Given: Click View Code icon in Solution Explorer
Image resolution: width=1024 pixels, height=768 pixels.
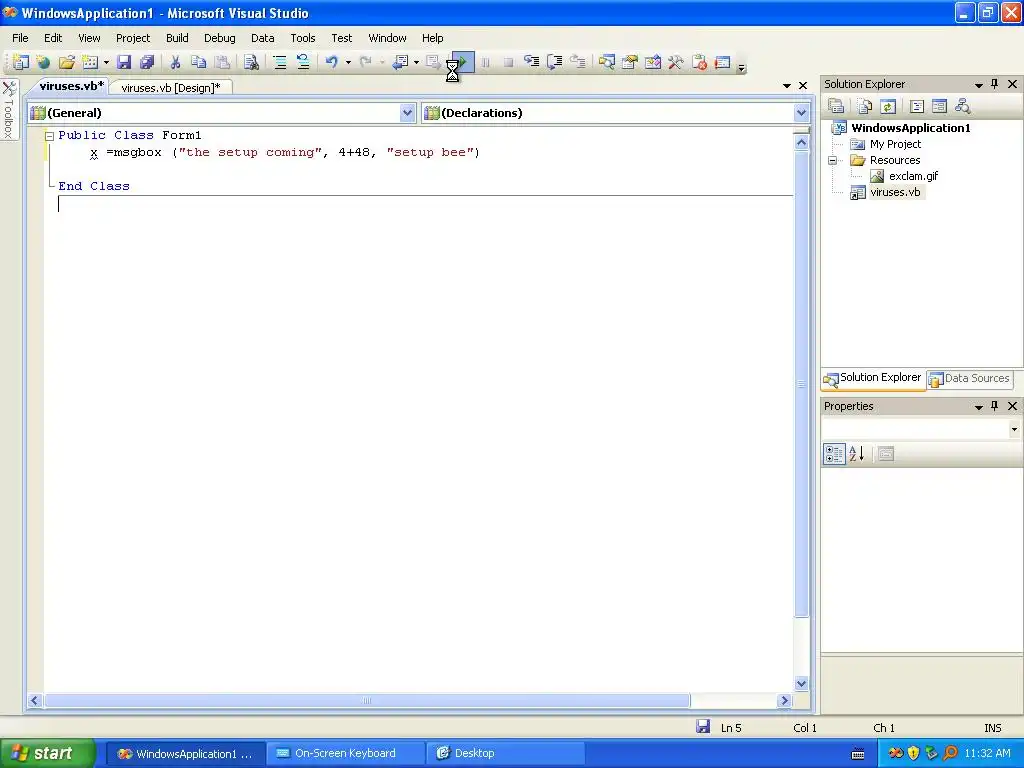Looking at the screenshot, I should [x=917, y=106].
